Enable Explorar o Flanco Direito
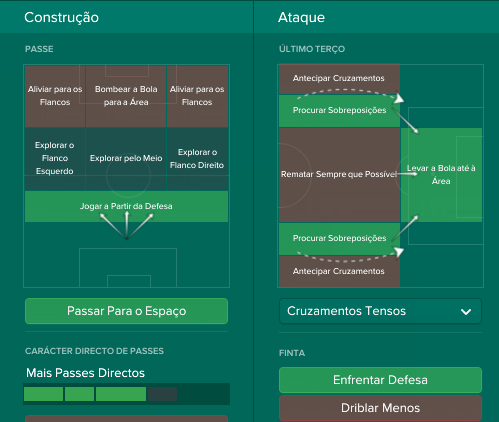Screen dimensions: 499x422 (197, 158)
